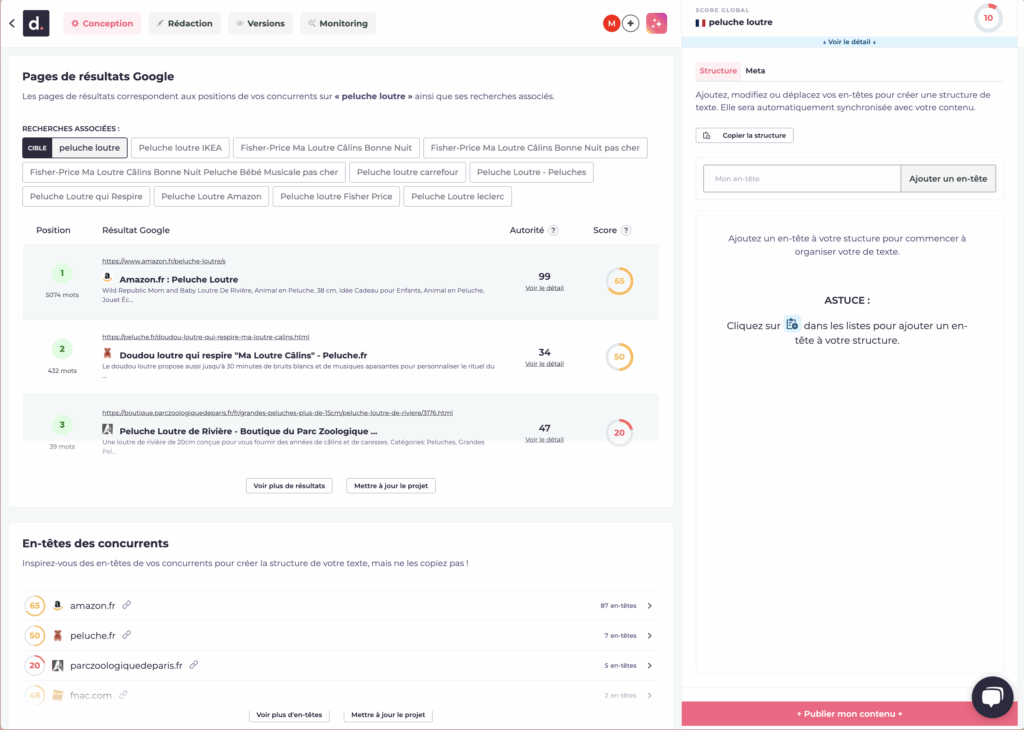Viewport: 1024px width, 730px height.
Task: Click the "Mon en-tête" input field
Action: [802, 178]
